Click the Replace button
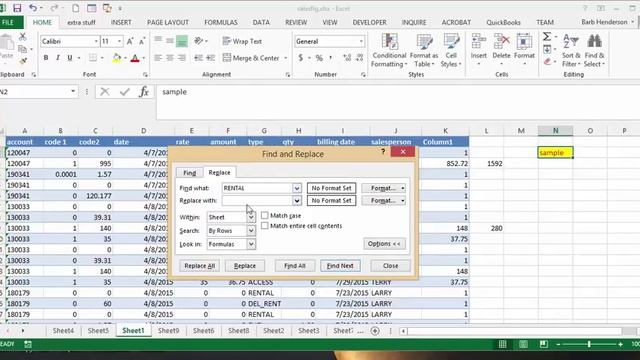640x360 pixels. 245,266
